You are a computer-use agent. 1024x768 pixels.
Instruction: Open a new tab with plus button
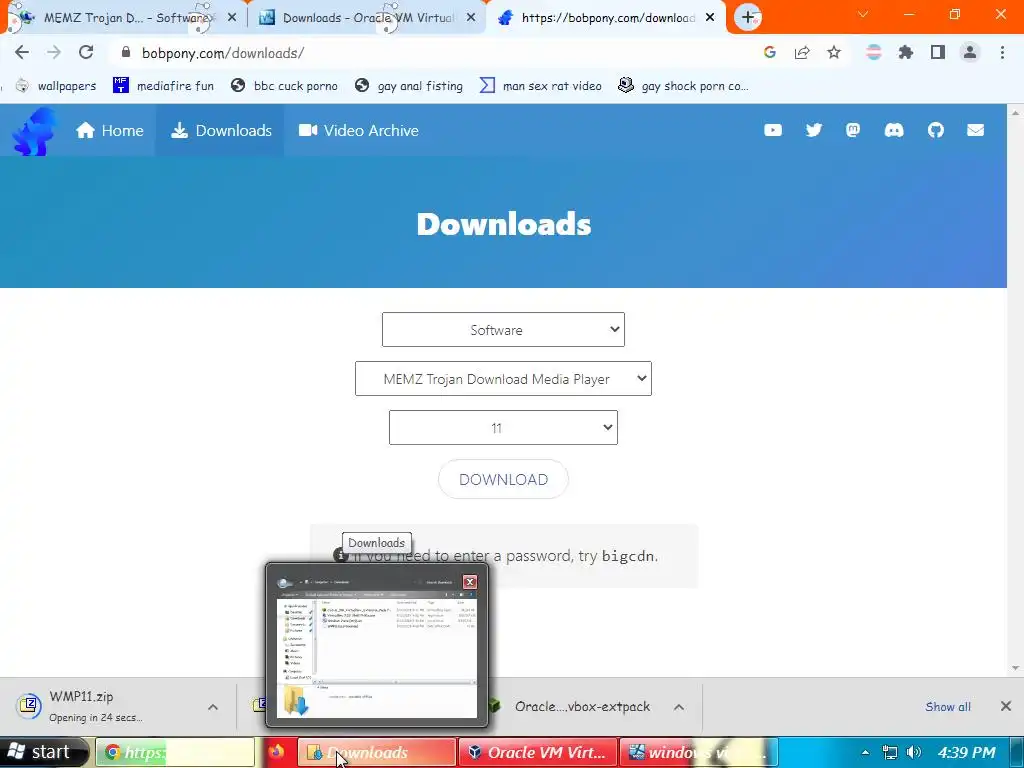coord(748,18)
